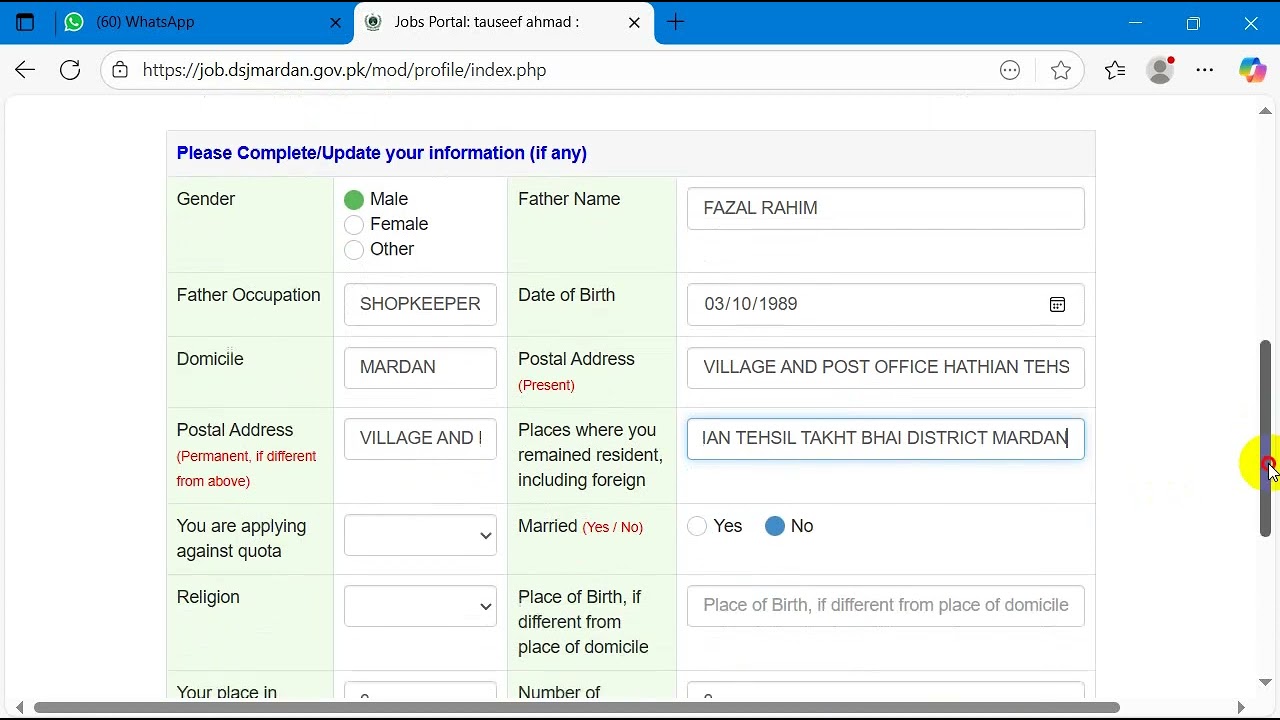Viewport: 1280px width, 720px height.
Task: Switch to the WhatsApp tab
Action: pos(202,22)
